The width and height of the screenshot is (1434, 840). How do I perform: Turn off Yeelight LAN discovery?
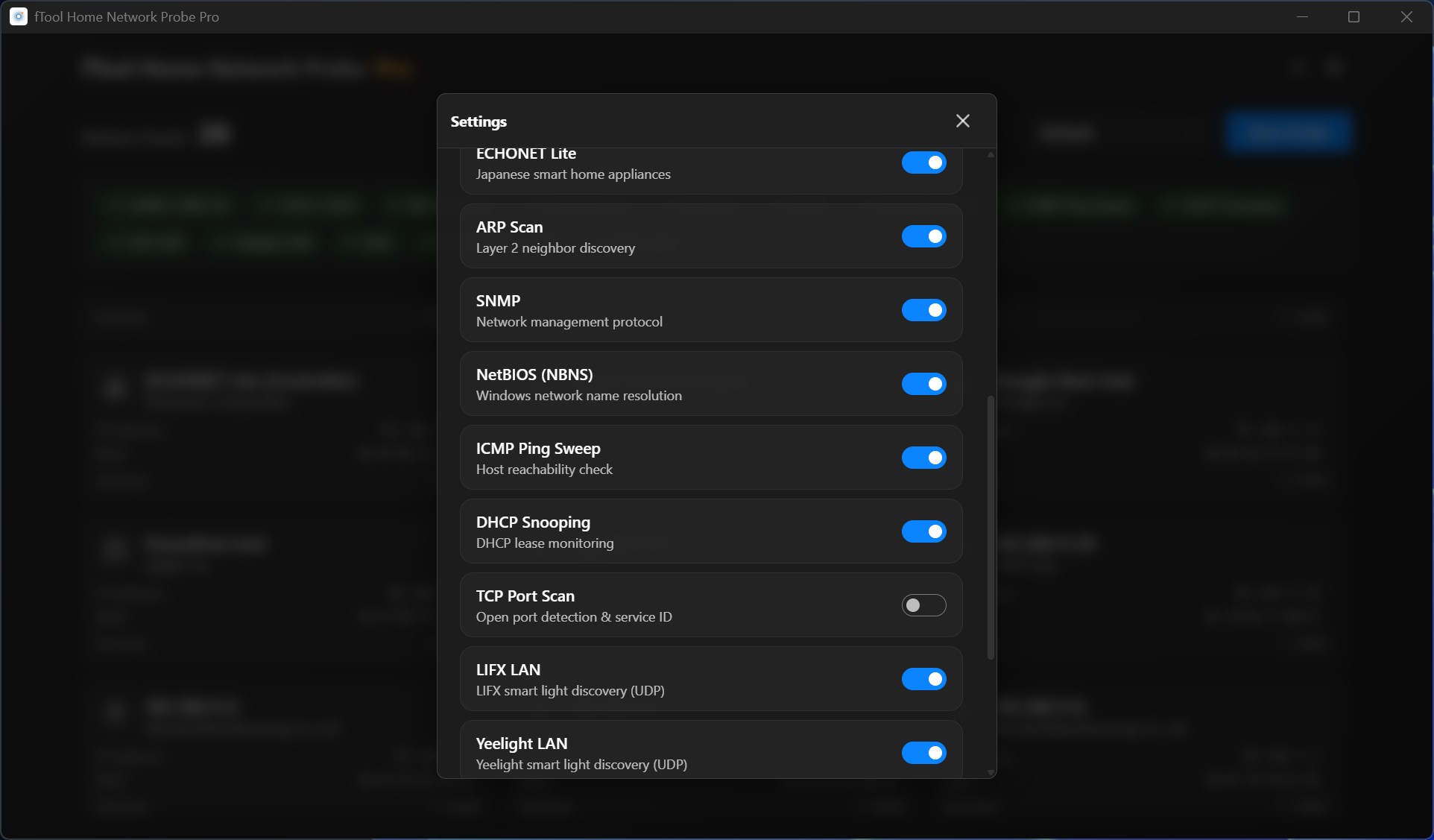(x=923, y=753)
